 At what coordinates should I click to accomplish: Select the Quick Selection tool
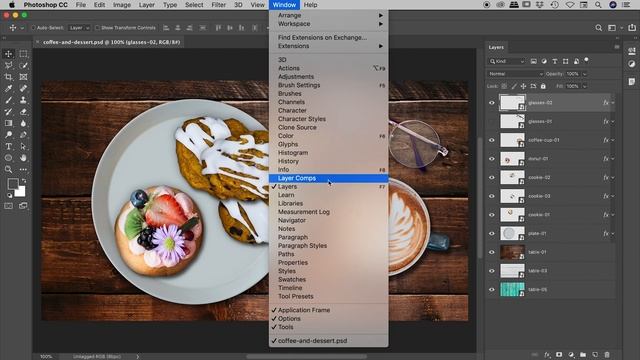[x=23, y=65]
